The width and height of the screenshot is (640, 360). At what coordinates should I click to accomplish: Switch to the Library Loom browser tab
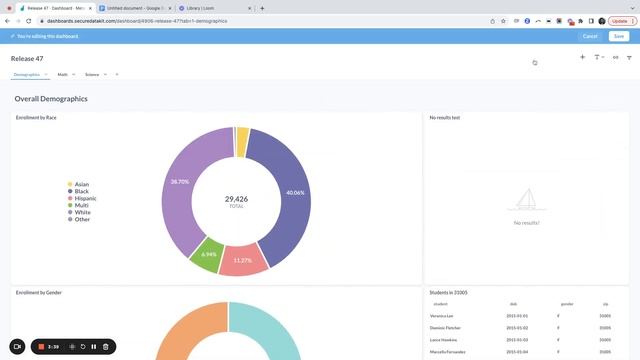(x=215, y=8)
